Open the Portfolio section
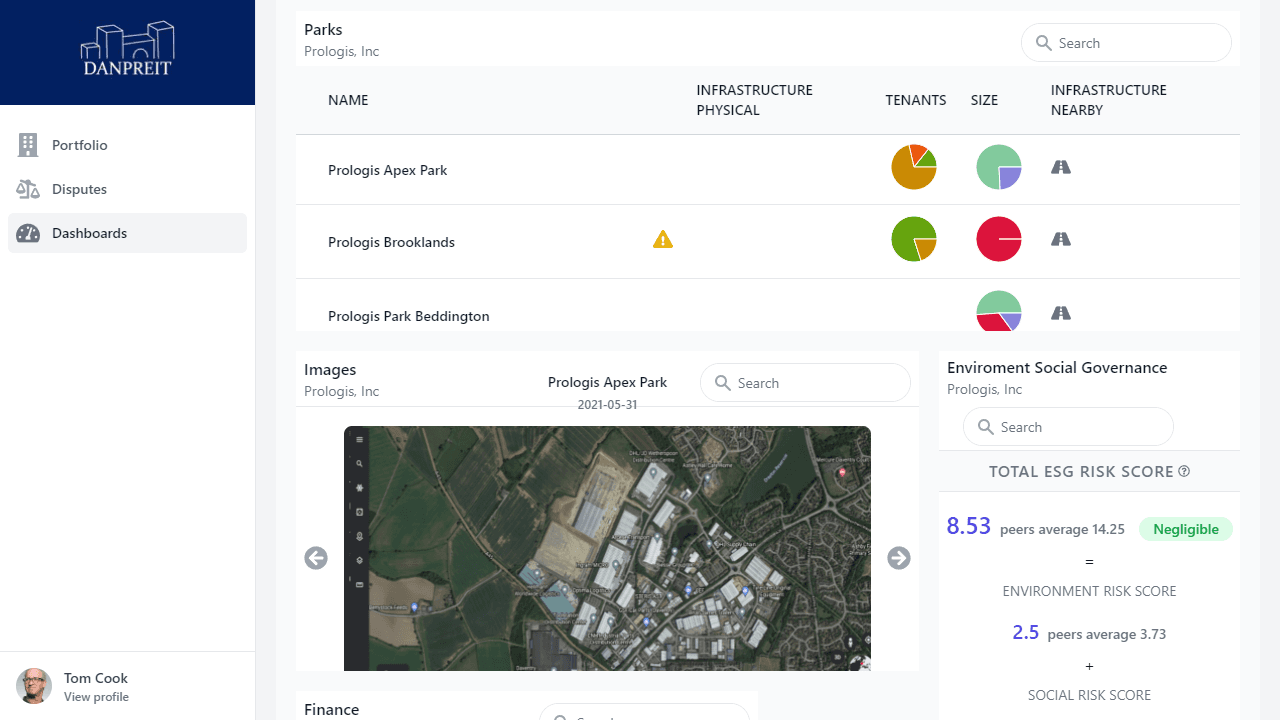1280x720 pixels. (127, 145)
